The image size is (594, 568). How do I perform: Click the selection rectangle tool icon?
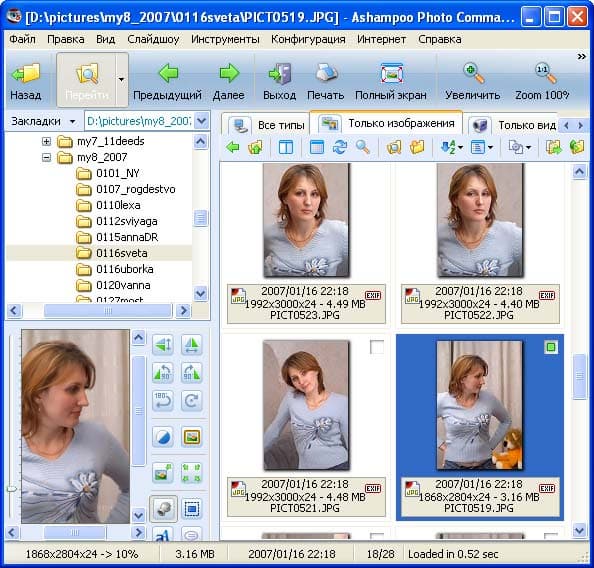pyautogui.click(x=191, y=509)
